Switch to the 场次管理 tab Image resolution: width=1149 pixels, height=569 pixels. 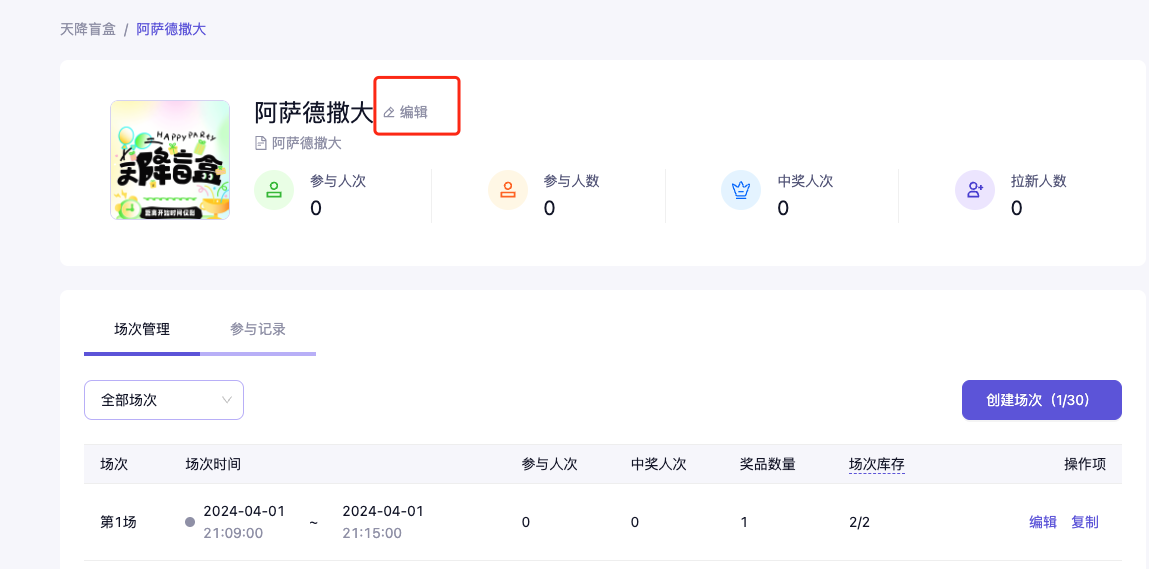click(142, 329)
